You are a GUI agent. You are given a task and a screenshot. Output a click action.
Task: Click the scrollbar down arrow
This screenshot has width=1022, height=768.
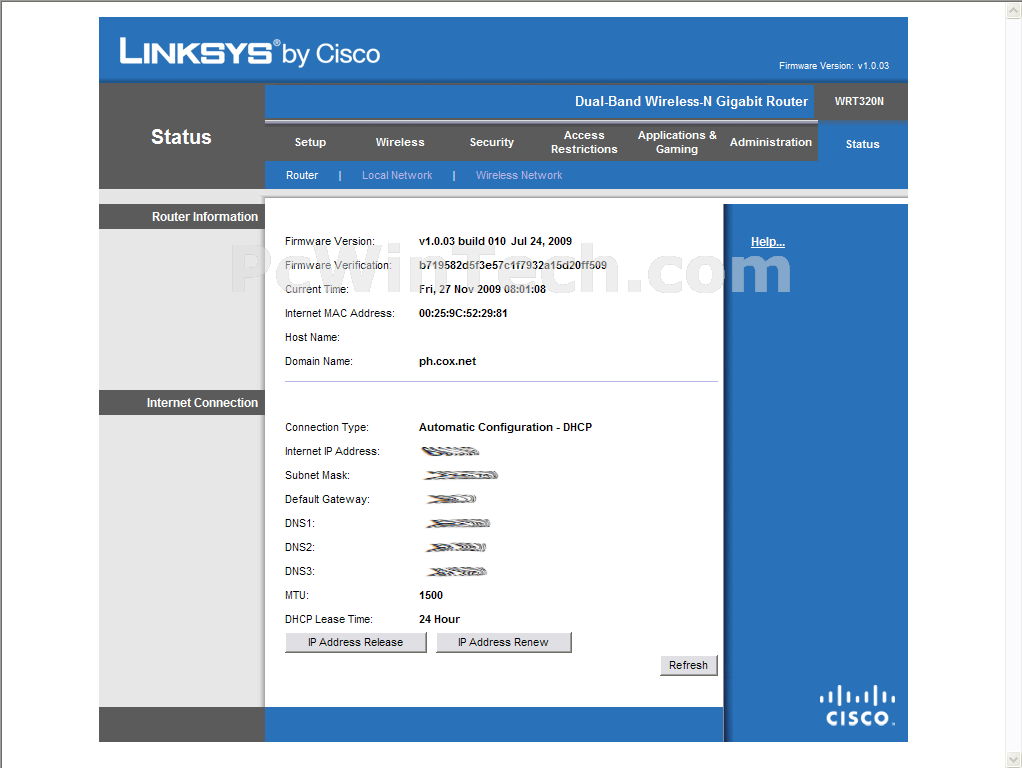click(1014, 760)
